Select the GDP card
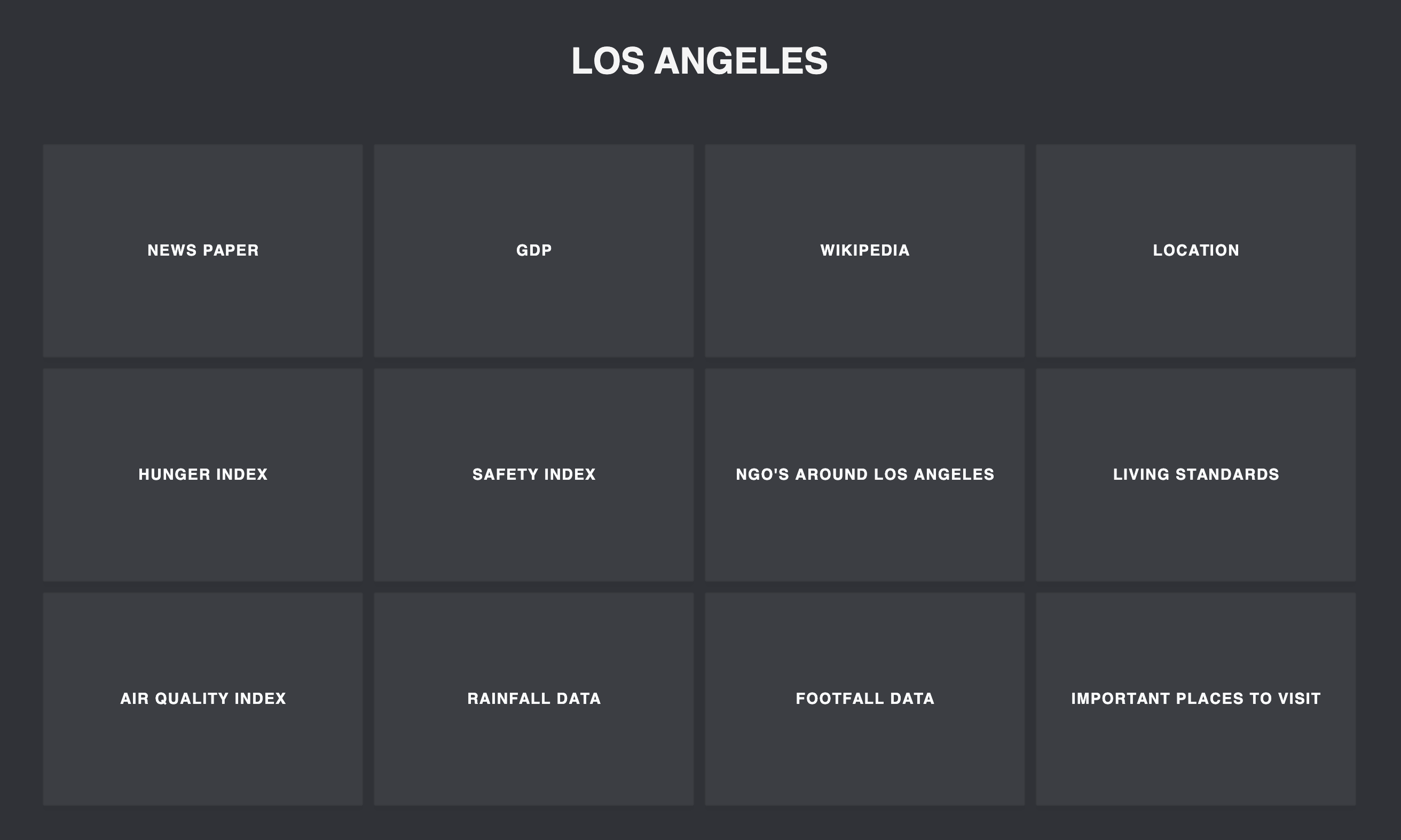Viewport: 1401px width, 840px height. pos(534,250)
